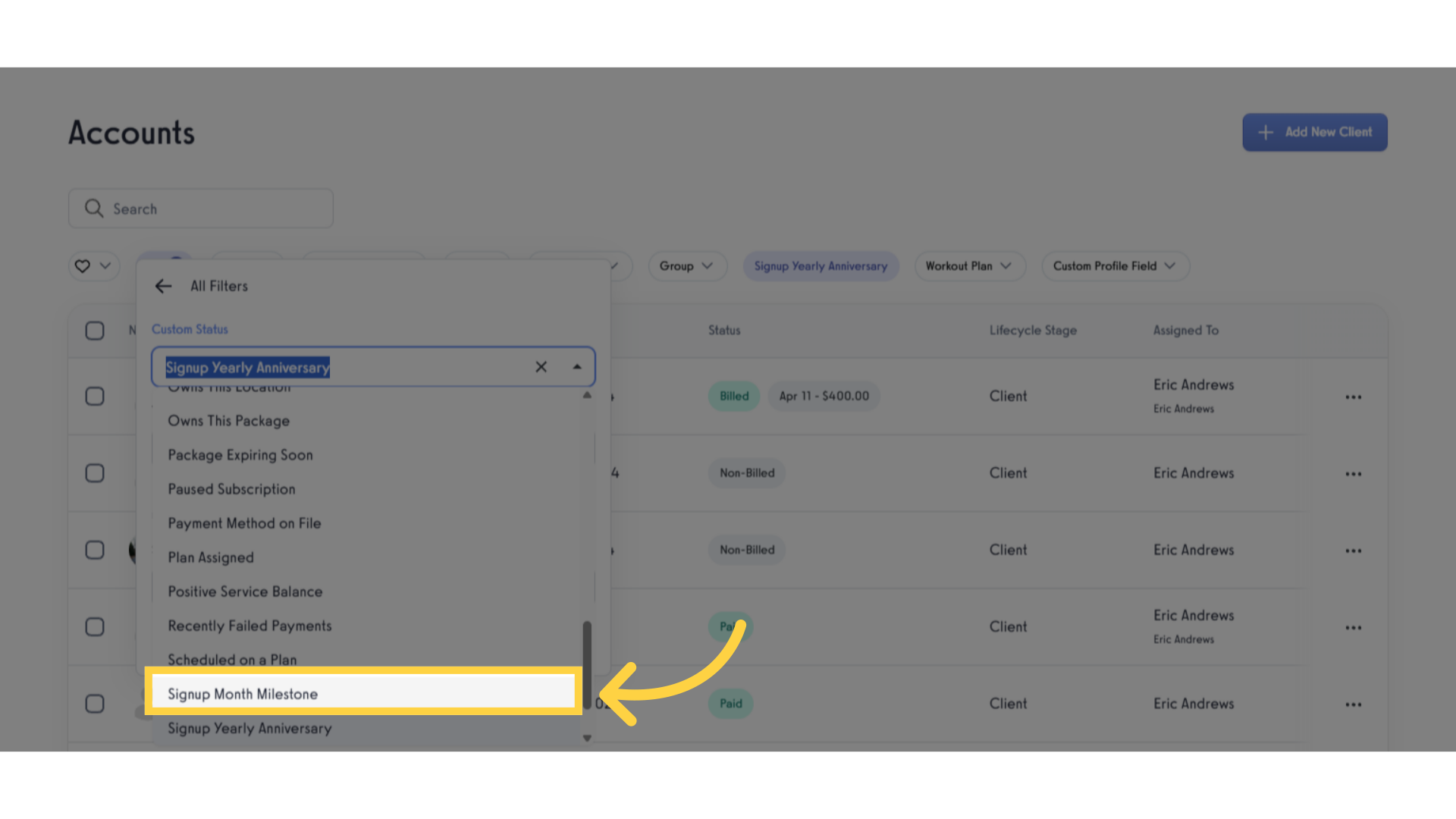Screen dimensions: 1456x819
Task: Expand the Workout Plan filter dropdown
Action: point(970,266)
